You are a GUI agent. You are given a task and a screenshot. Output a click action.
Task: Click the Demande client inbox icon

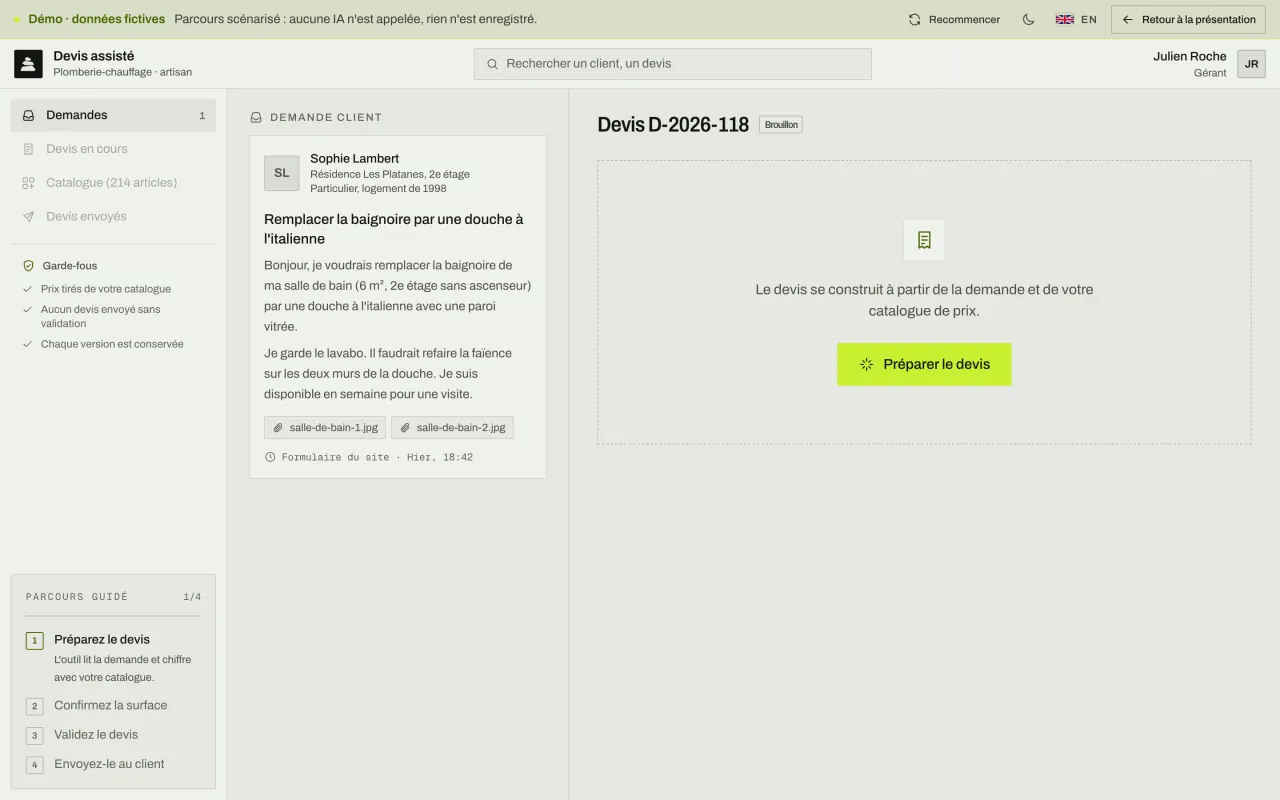point(256,117)
